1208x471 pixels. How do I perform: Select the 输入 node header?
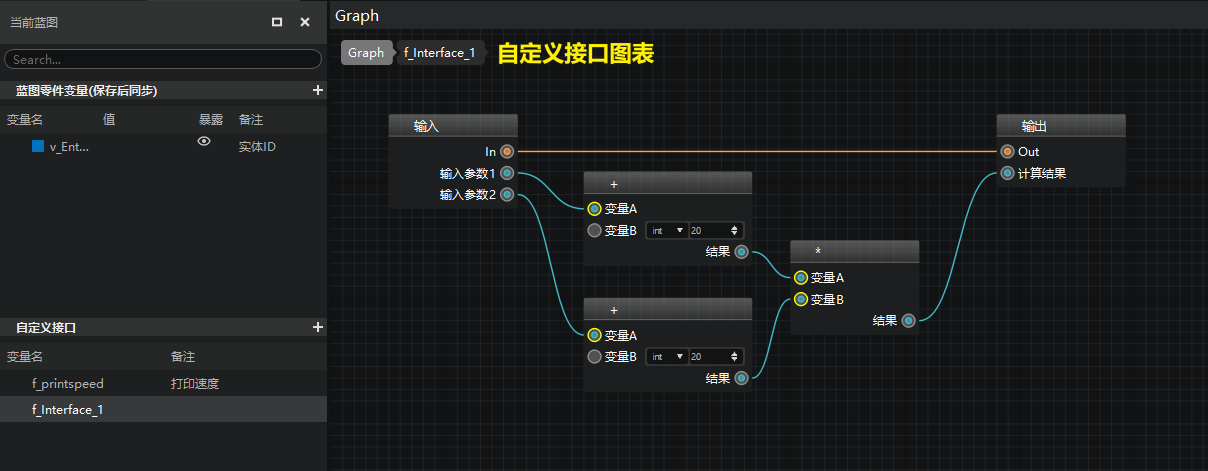(453, 126)
